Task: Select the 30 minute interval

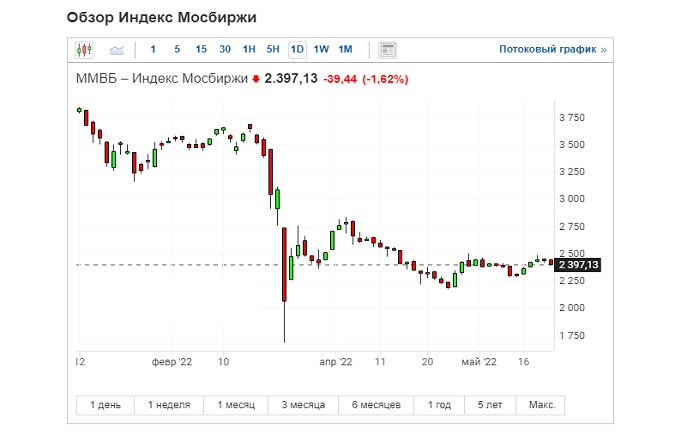Action: (x=225, y=49)
